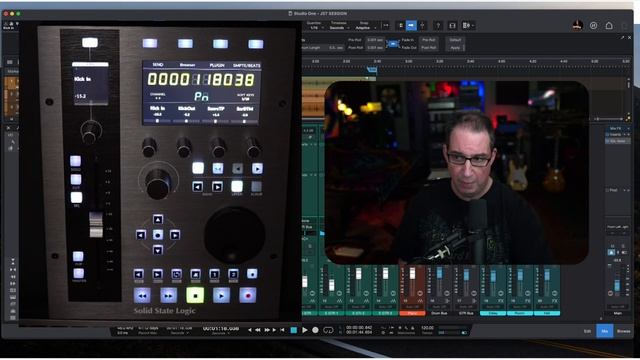The width and height of the screenshot is (640, 360).
Task: Click the toolbar icon left of the blue toggle
Action: [401, 26]
